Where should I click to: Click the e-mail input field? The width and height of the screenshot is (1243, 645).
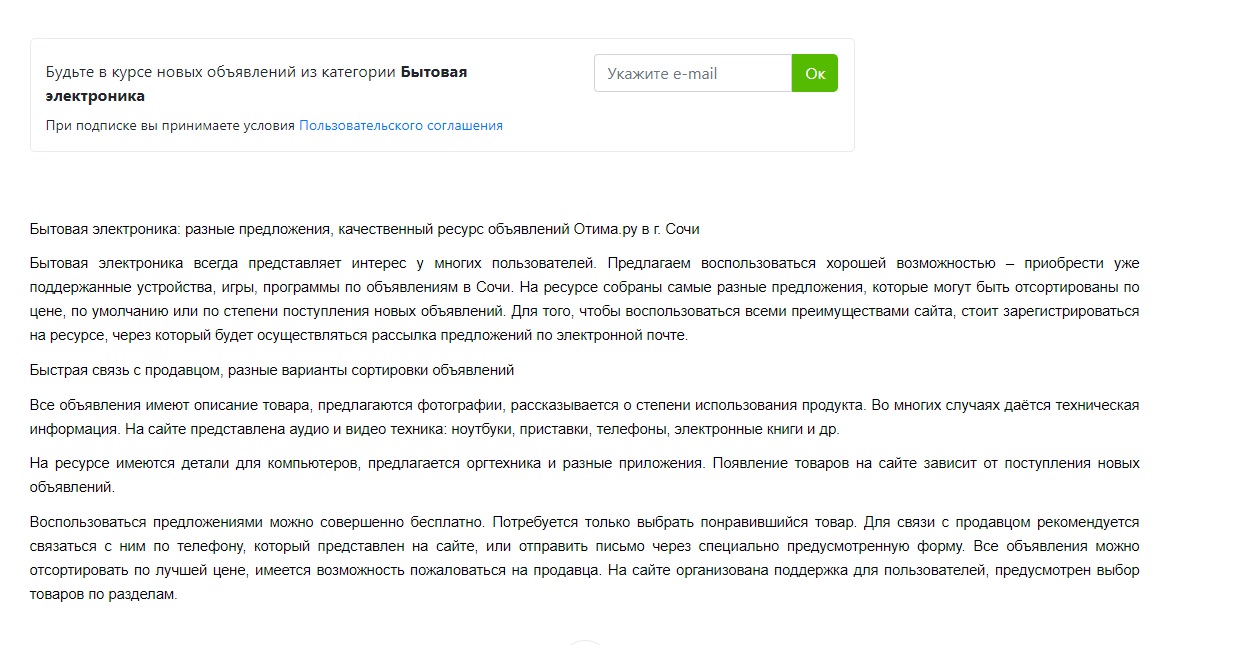click(692, 73)
